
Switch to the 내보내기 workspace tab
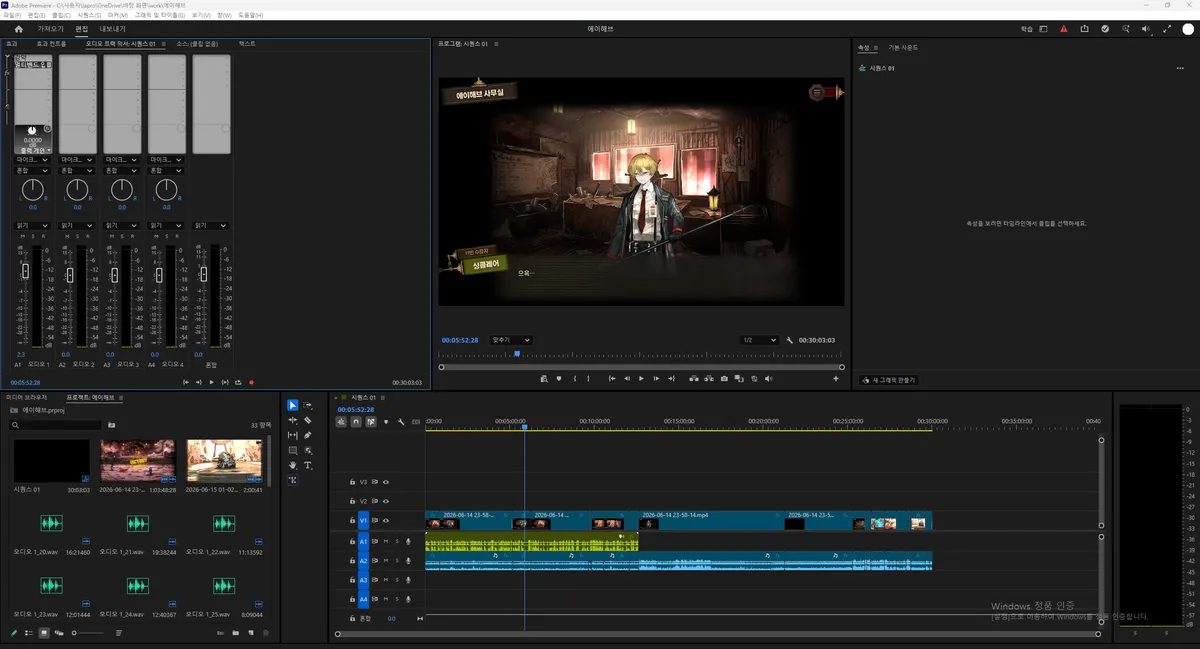(x=113, y=29)
